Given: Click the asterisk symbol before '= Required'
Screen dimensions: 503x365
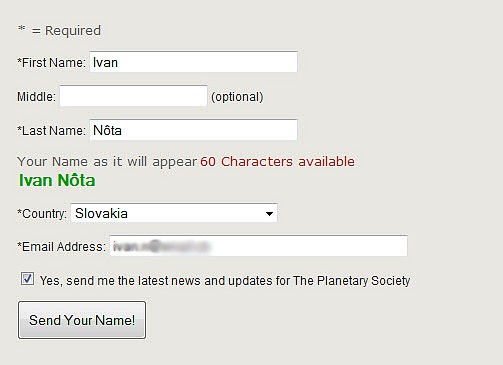Looking at the screenshot, I should [22, 28].
